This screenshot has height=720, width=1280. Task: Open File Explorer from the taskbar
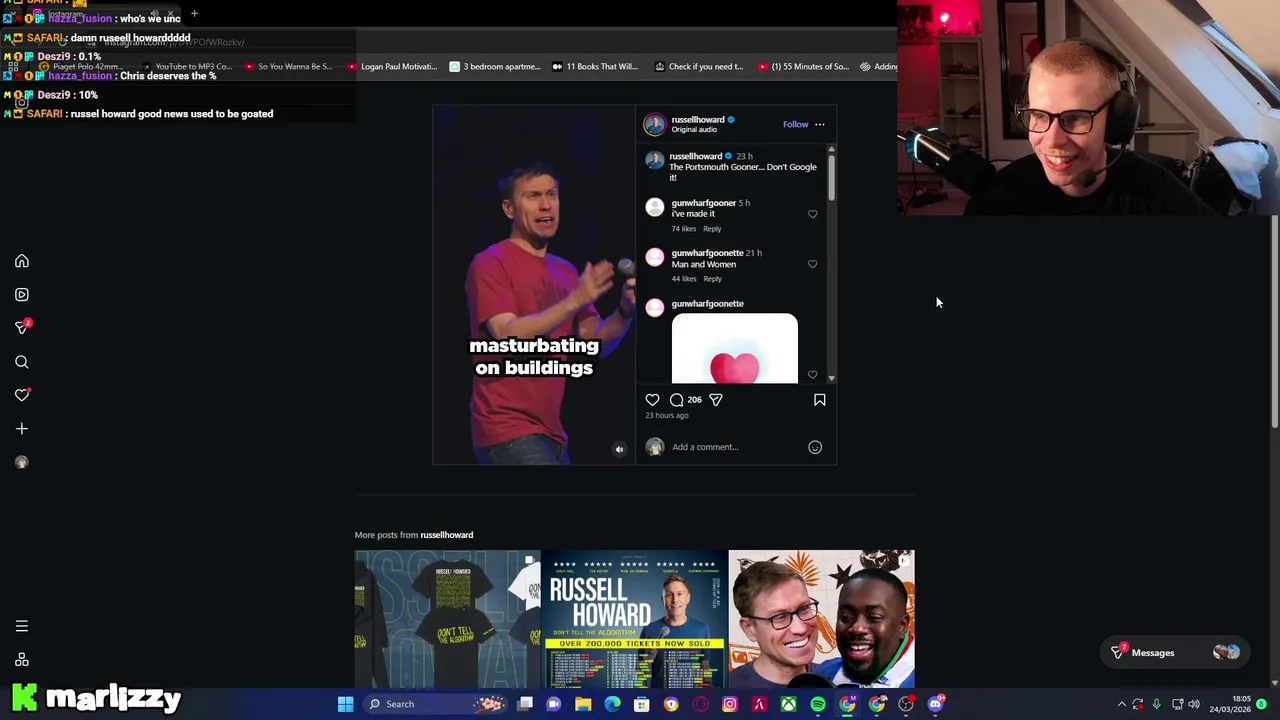583,704
